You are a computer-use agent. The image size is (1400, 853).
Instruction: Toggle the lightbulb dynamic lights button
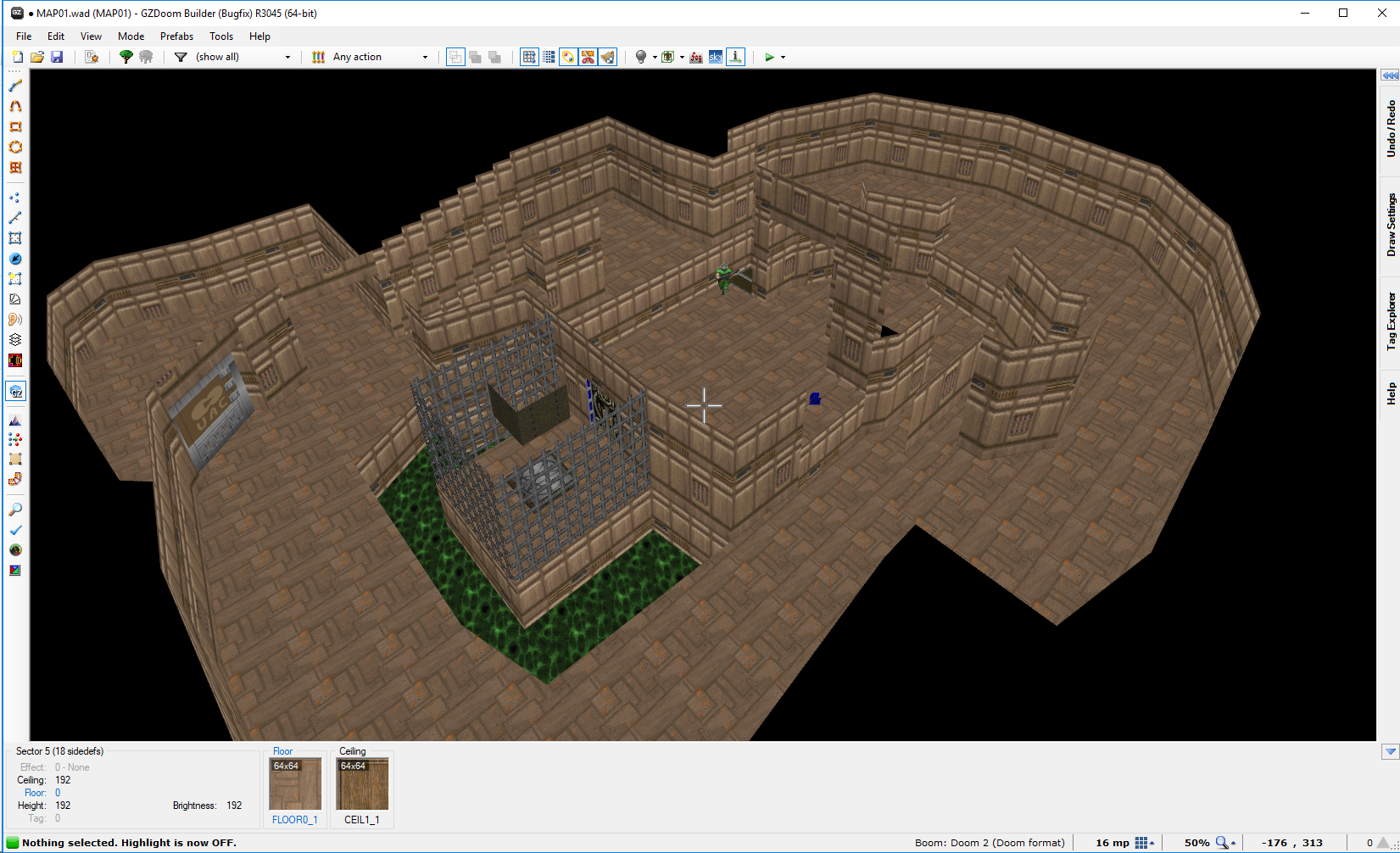click(641, 57)
